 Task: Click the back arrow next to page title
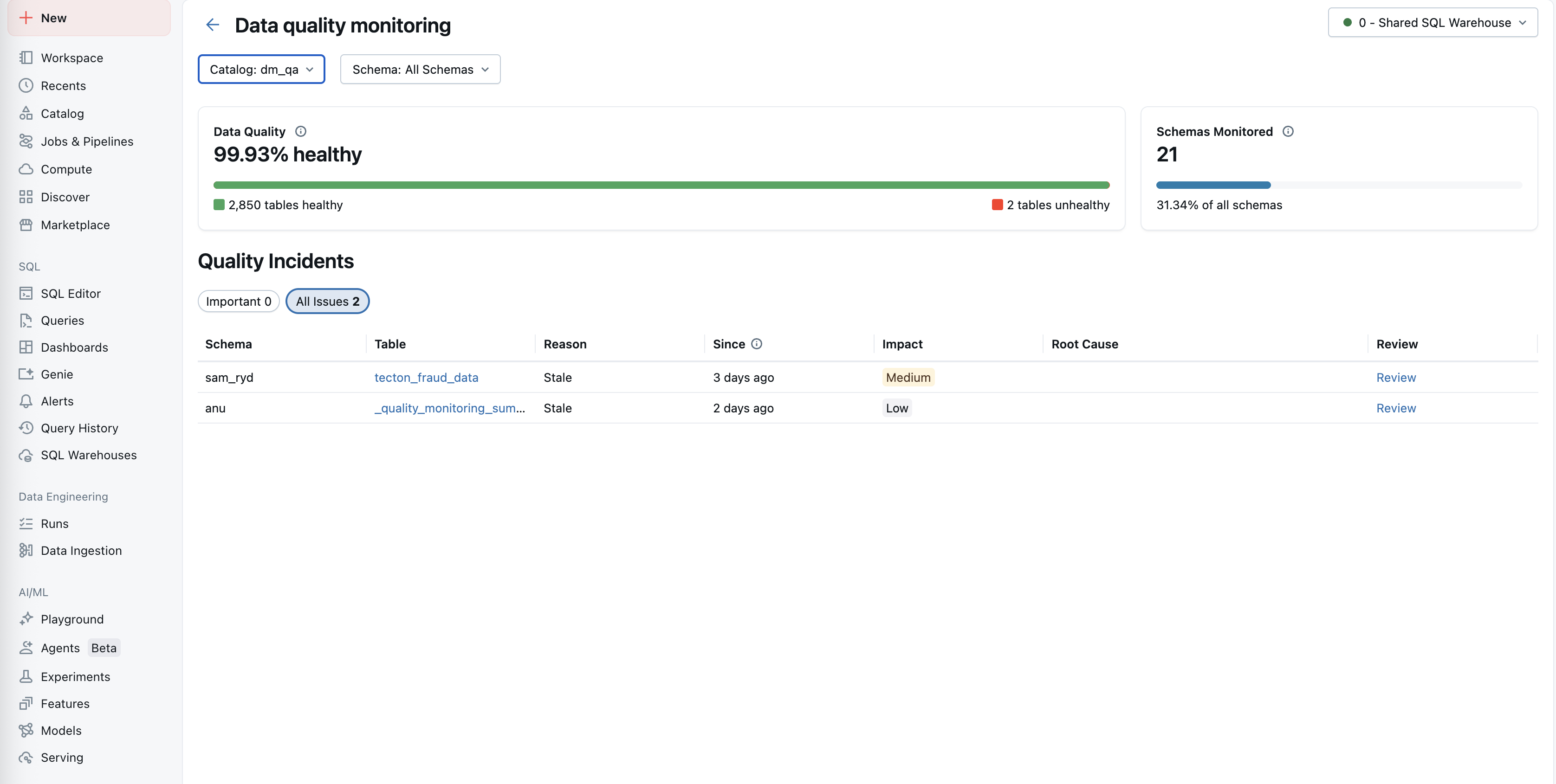point(212,25)
